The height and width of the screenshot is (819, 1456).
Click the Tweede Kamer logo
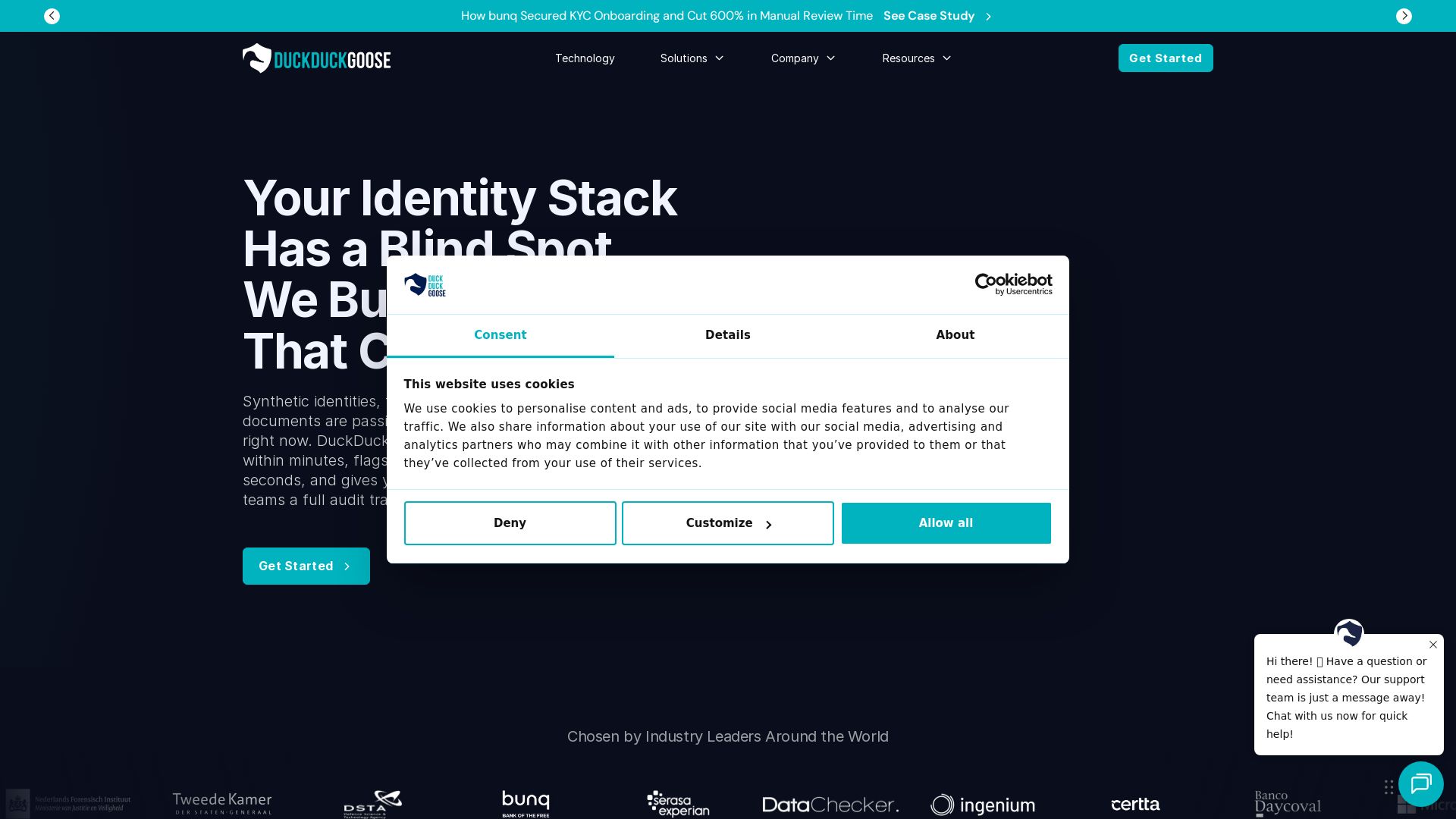click(x=222, y=803)
